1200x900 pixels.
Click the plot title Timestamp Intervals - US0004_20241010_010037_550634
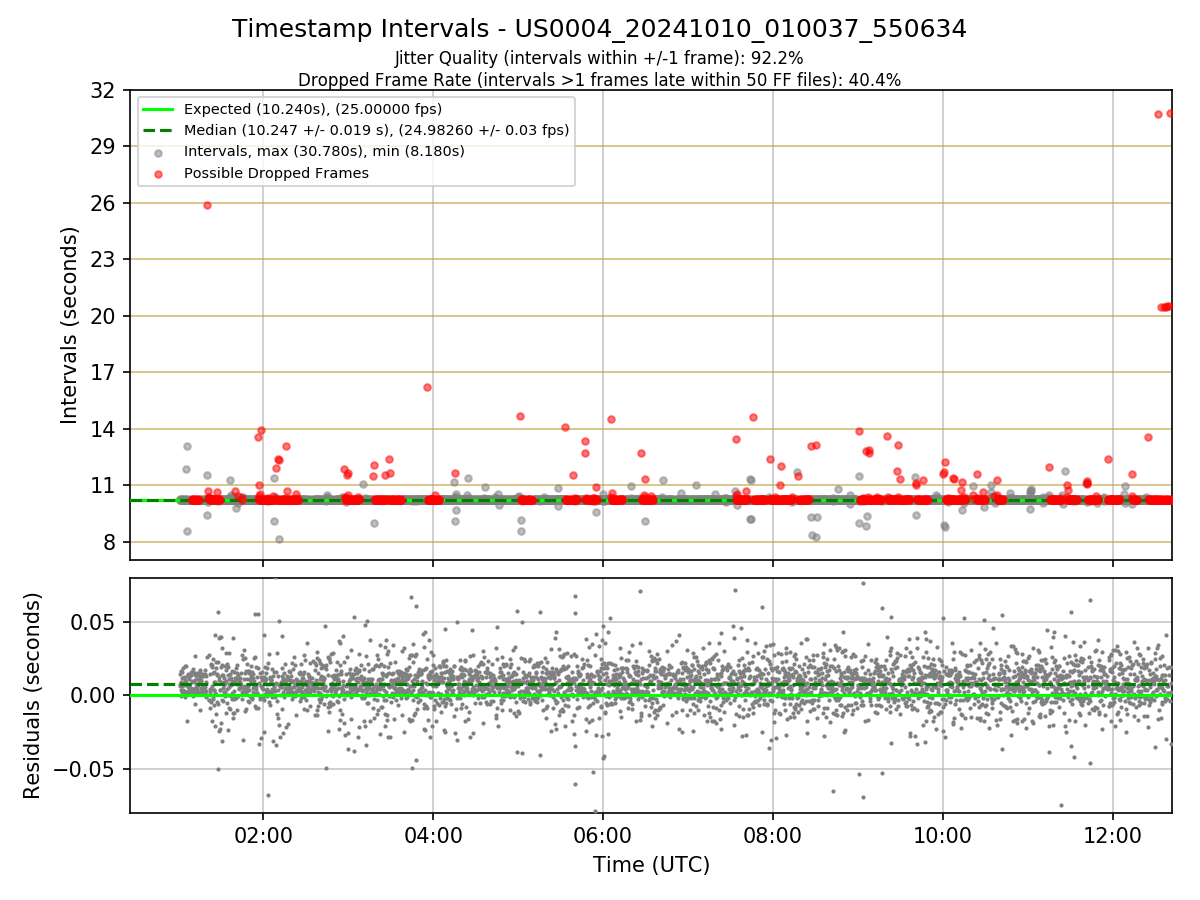pyautogui.click(x=599, y=29)
